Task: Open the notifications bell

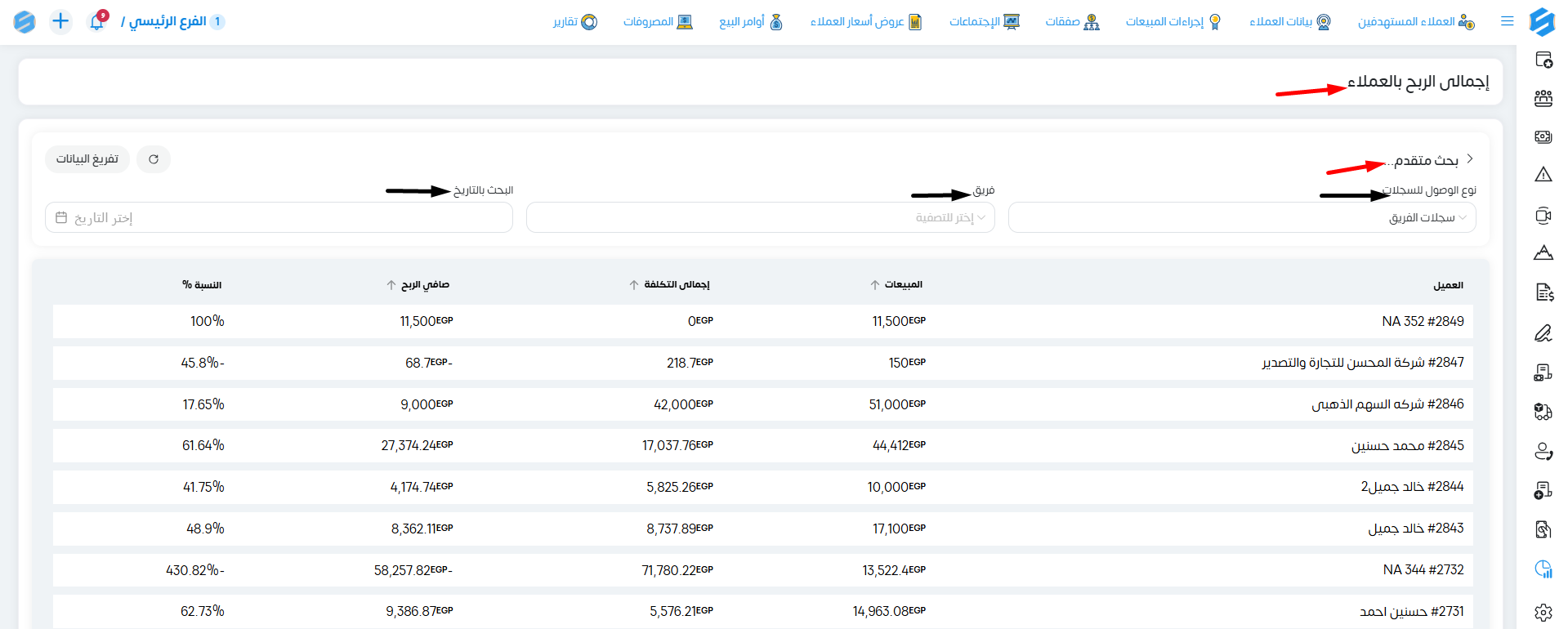Action: (97, 21)
